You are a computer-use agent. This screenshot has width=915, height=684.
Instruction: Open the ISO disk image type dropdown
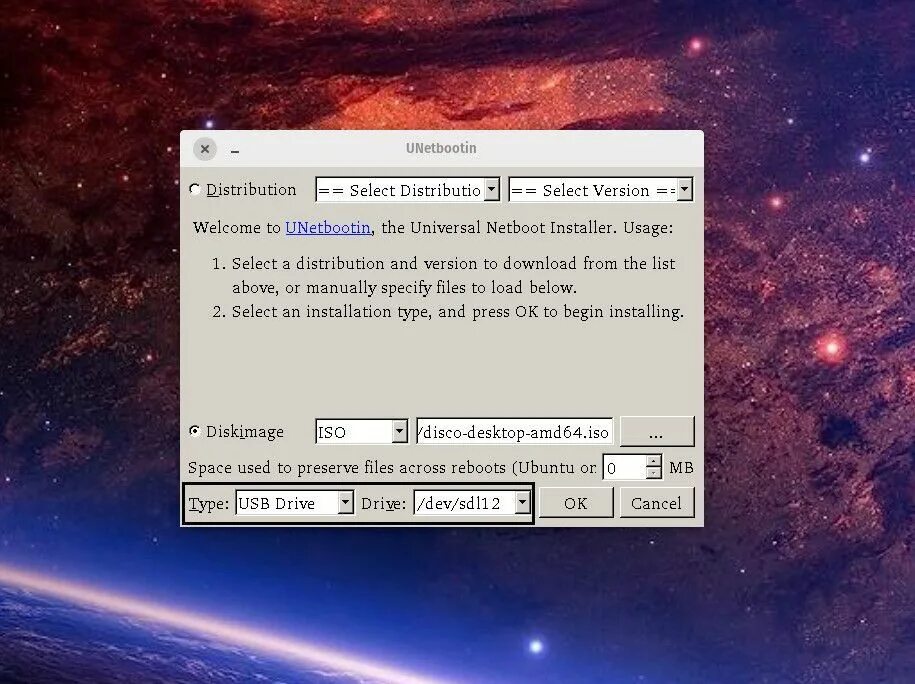[x=361, y=432]
